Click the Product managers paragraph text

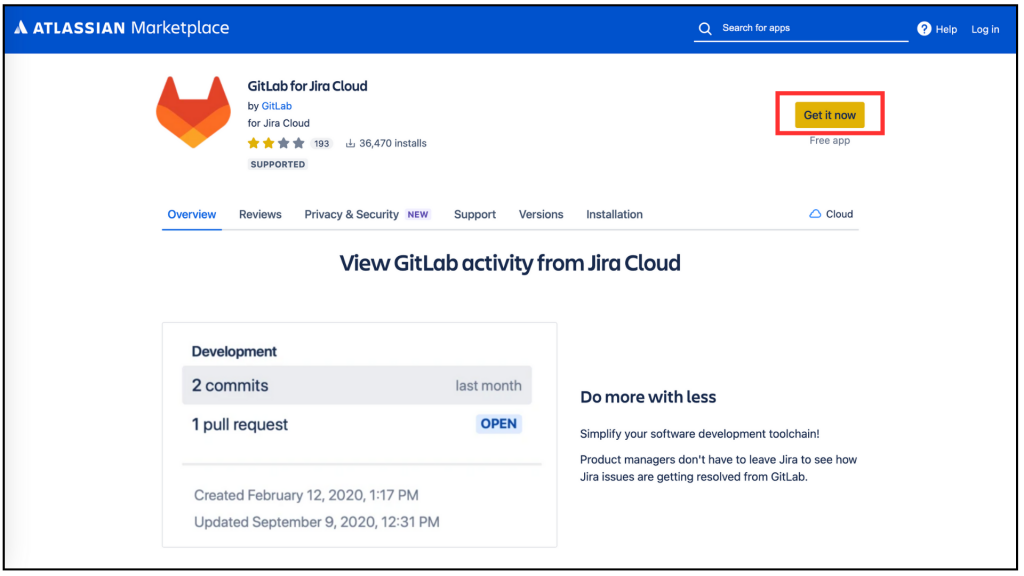click(718, 468)
